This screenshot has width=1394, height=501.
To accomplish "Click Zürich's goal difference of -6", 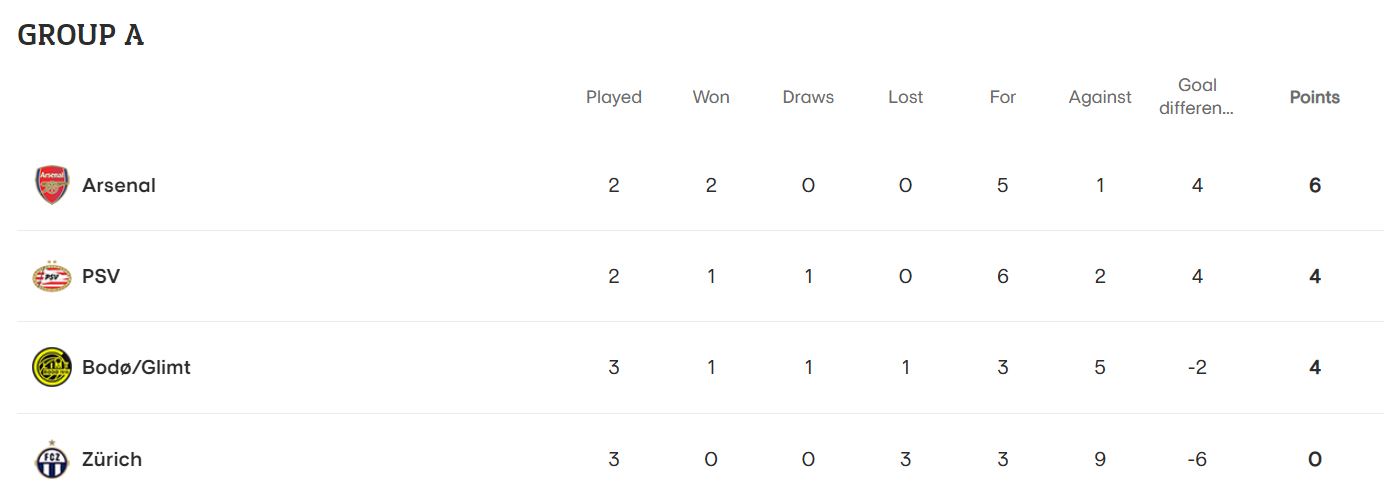I will tap(1197, 459).
